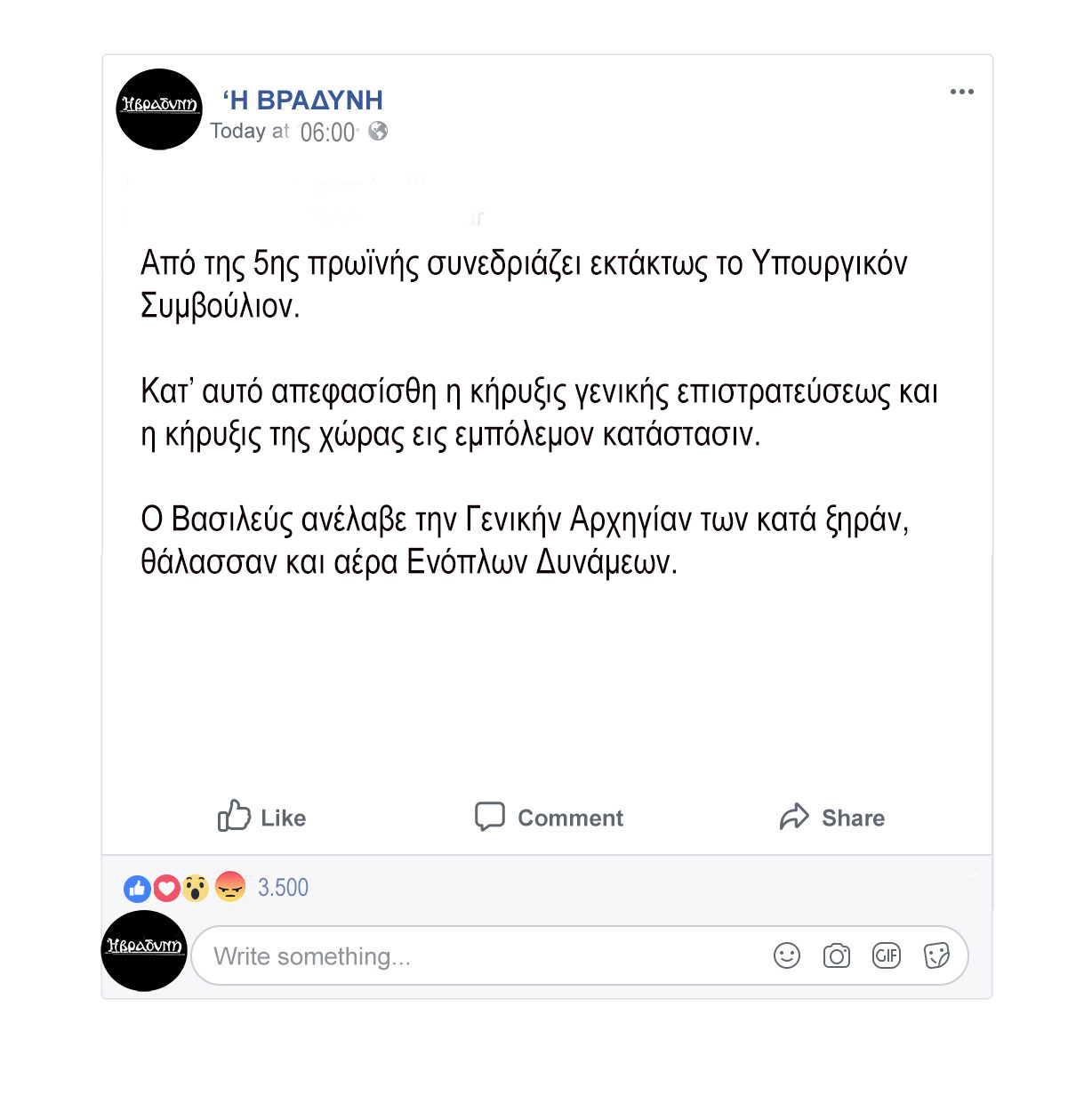Click the wow surprised reaction emoji
This screenshot has height=1096, width=1092.
[196, 888]
